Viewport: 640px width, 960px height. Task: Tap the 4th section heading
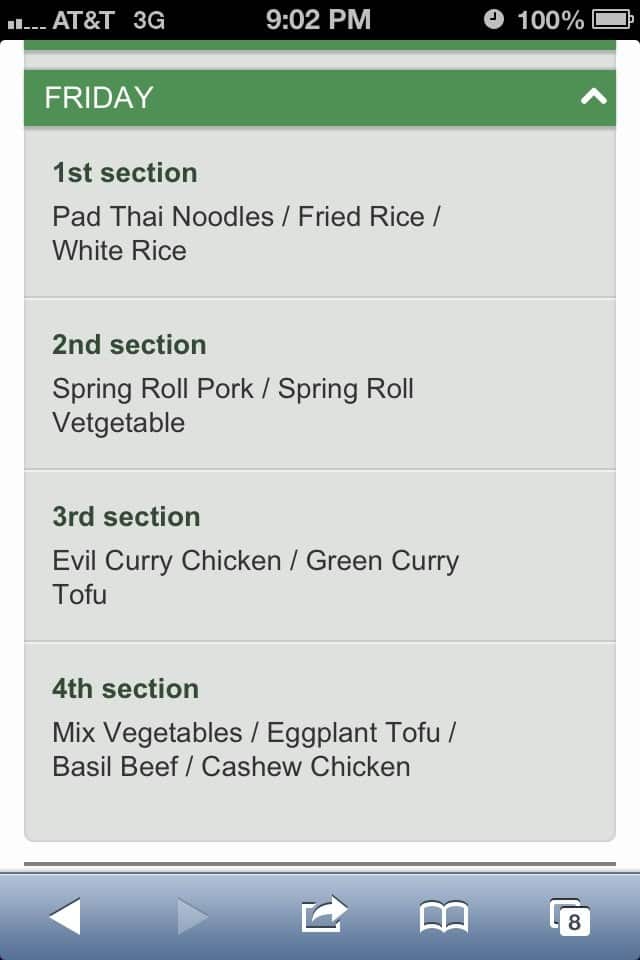click(x=125, y=689)
